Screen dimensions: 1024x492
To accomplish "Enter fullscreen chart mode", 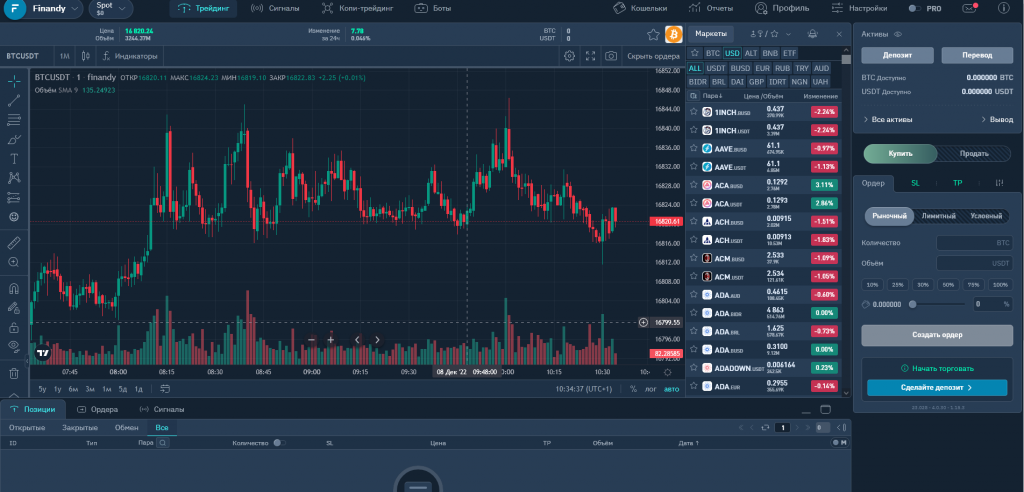I will coord(590,56).
